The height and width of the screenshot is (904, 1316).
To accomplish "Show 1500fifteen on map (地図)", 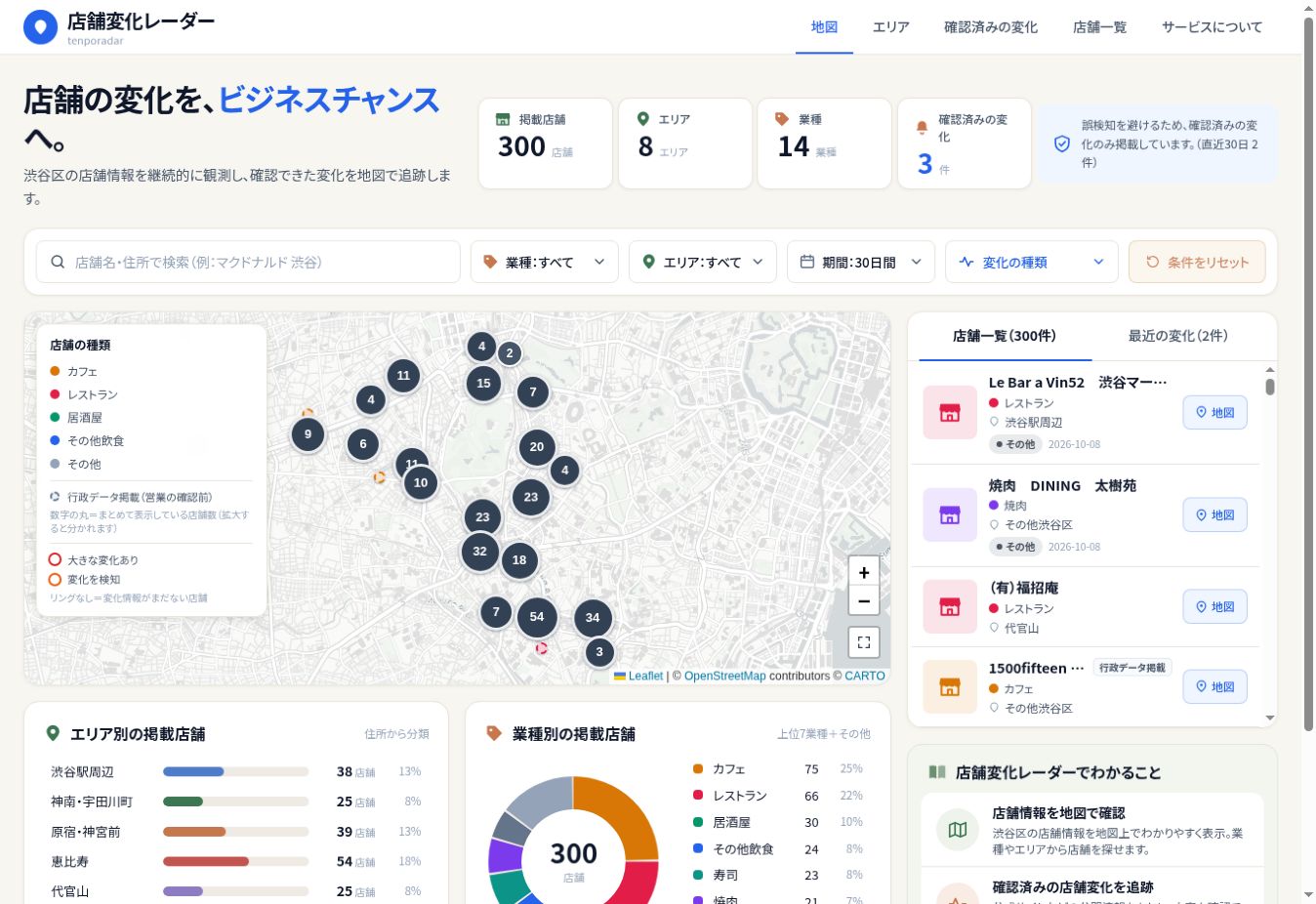I will click(x=1214, y=686).
